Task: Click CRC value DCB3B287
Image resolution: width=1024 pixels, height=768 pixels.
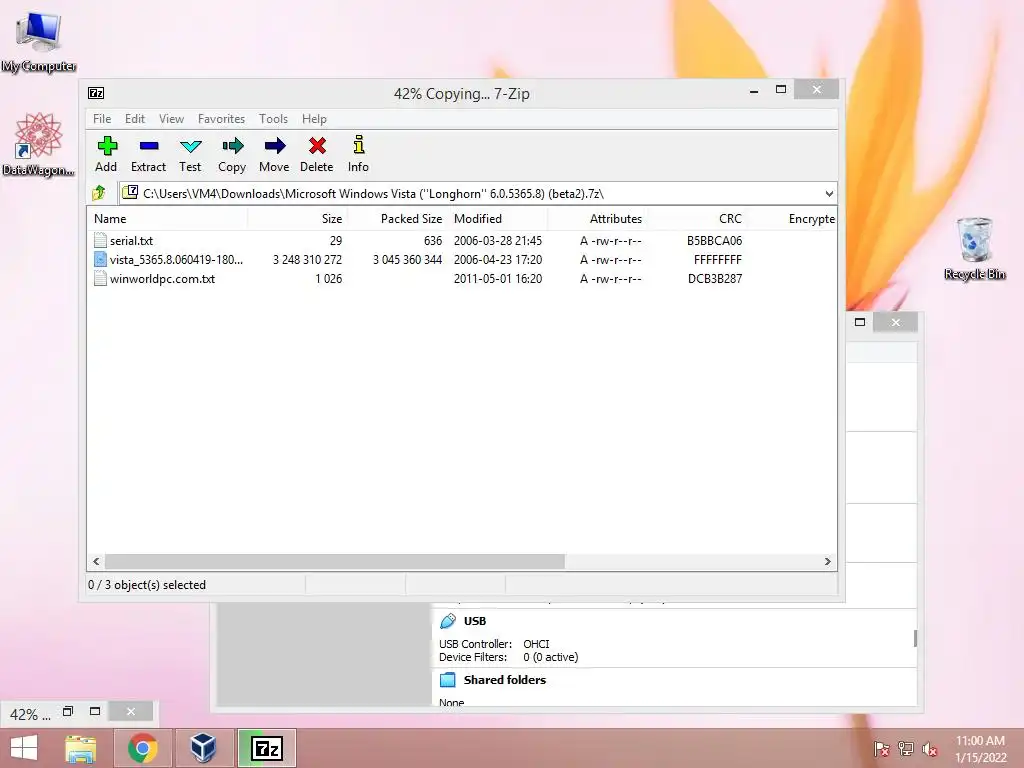Action: tap(714, 278)
